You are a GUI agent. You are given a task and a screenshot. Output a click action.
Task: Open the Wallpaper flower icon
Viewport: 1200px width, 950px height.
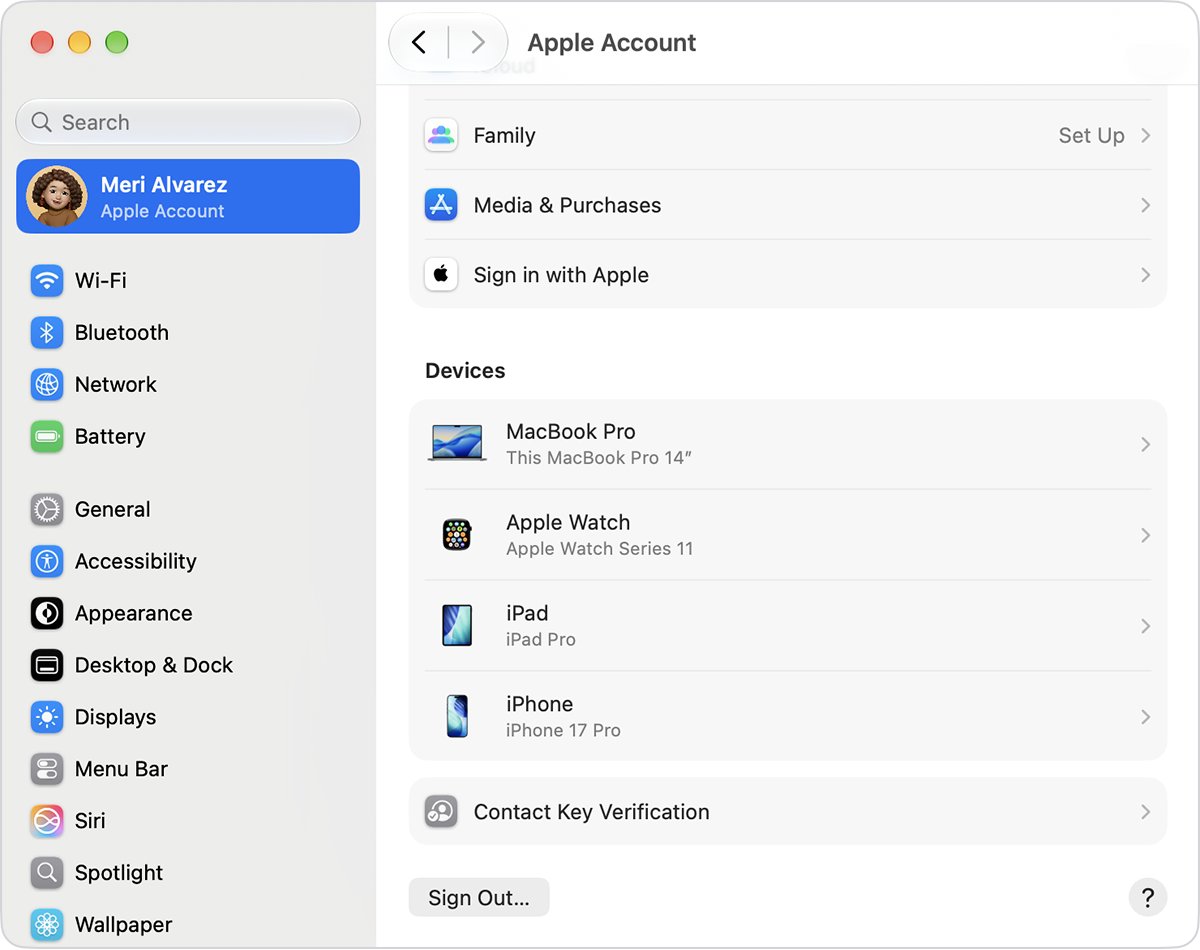47,925
